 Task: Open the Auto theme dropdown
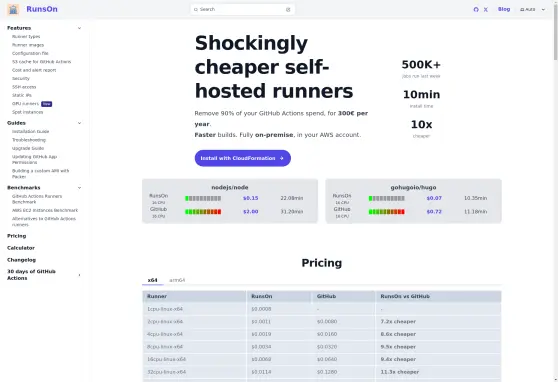pos(533,10)
